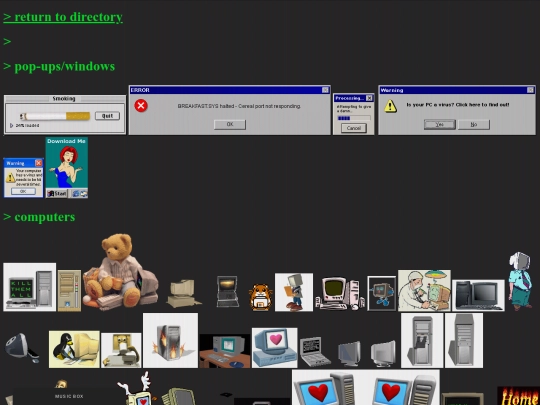The width and height of the screenshot is (540, 405).
Task: Click Cancel in Processing popup
Action: [x=354, y=128]
